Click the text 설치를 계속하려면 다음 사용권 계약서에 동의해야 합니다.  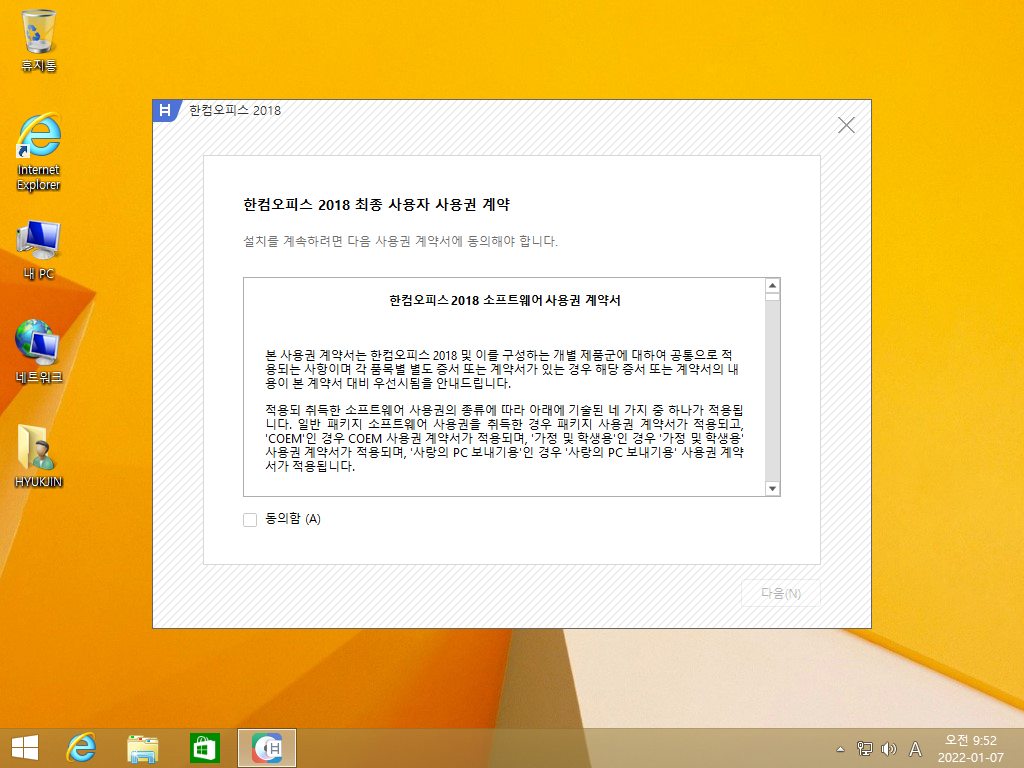[400, 241]
